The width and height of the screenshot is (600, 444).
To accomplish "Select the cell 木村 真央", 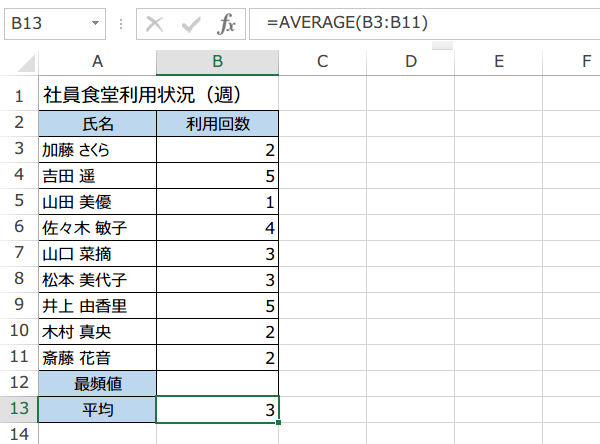I will 98,332.
